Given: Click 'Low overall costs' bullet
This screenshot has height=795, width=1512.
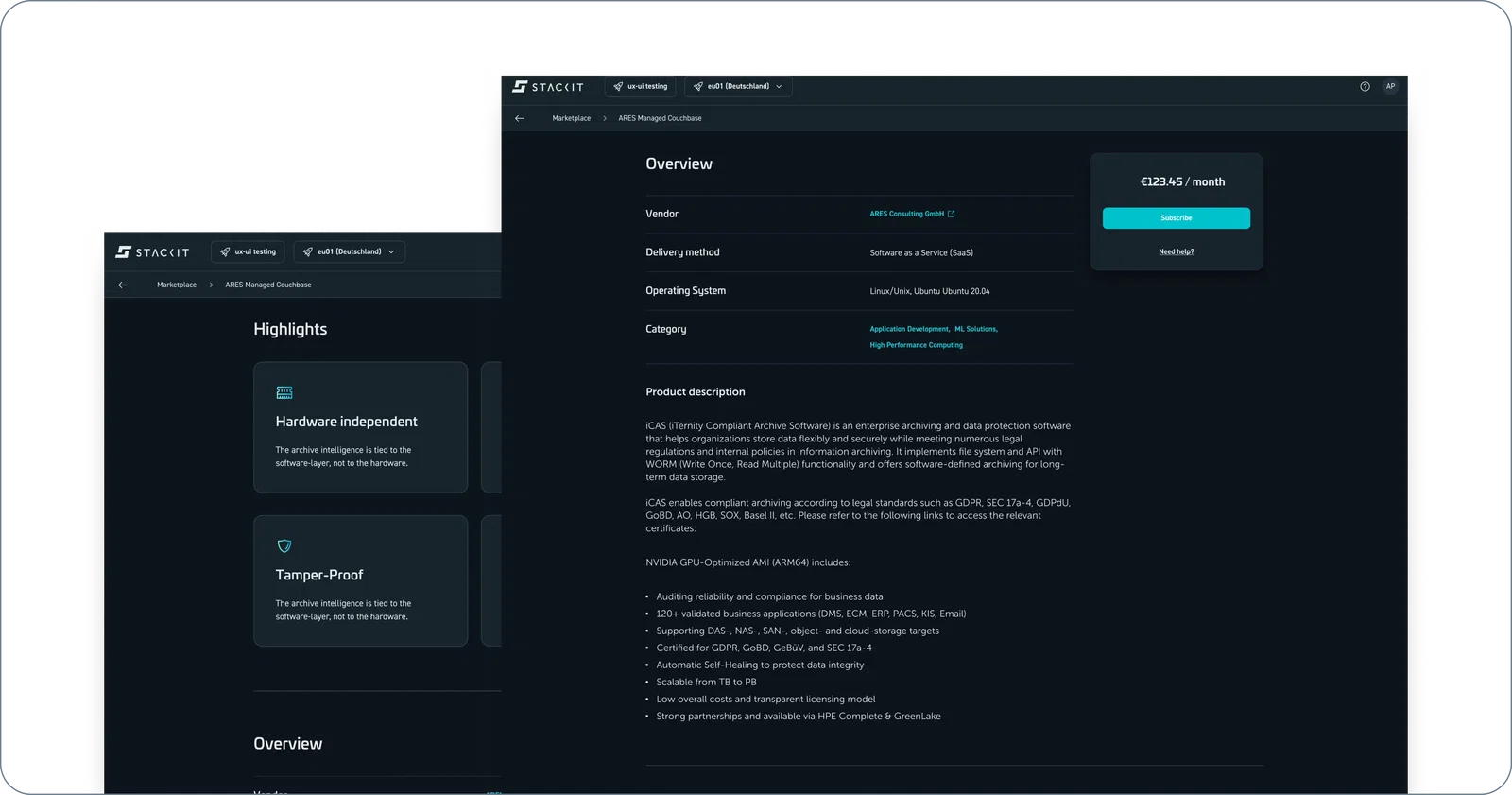Looking at the screenshot, I should click(x=766, y=699).
